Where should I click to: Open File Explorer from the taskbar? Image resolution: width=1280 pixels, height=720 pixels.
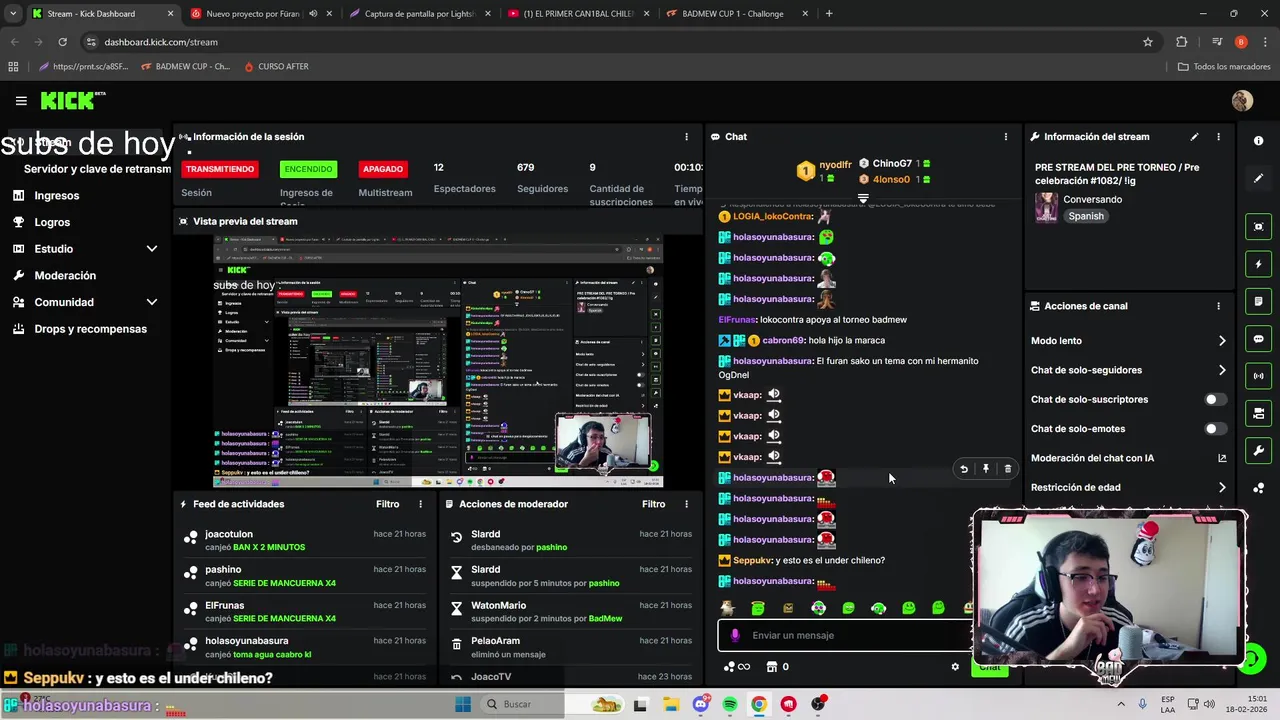[x=671, y=704]
